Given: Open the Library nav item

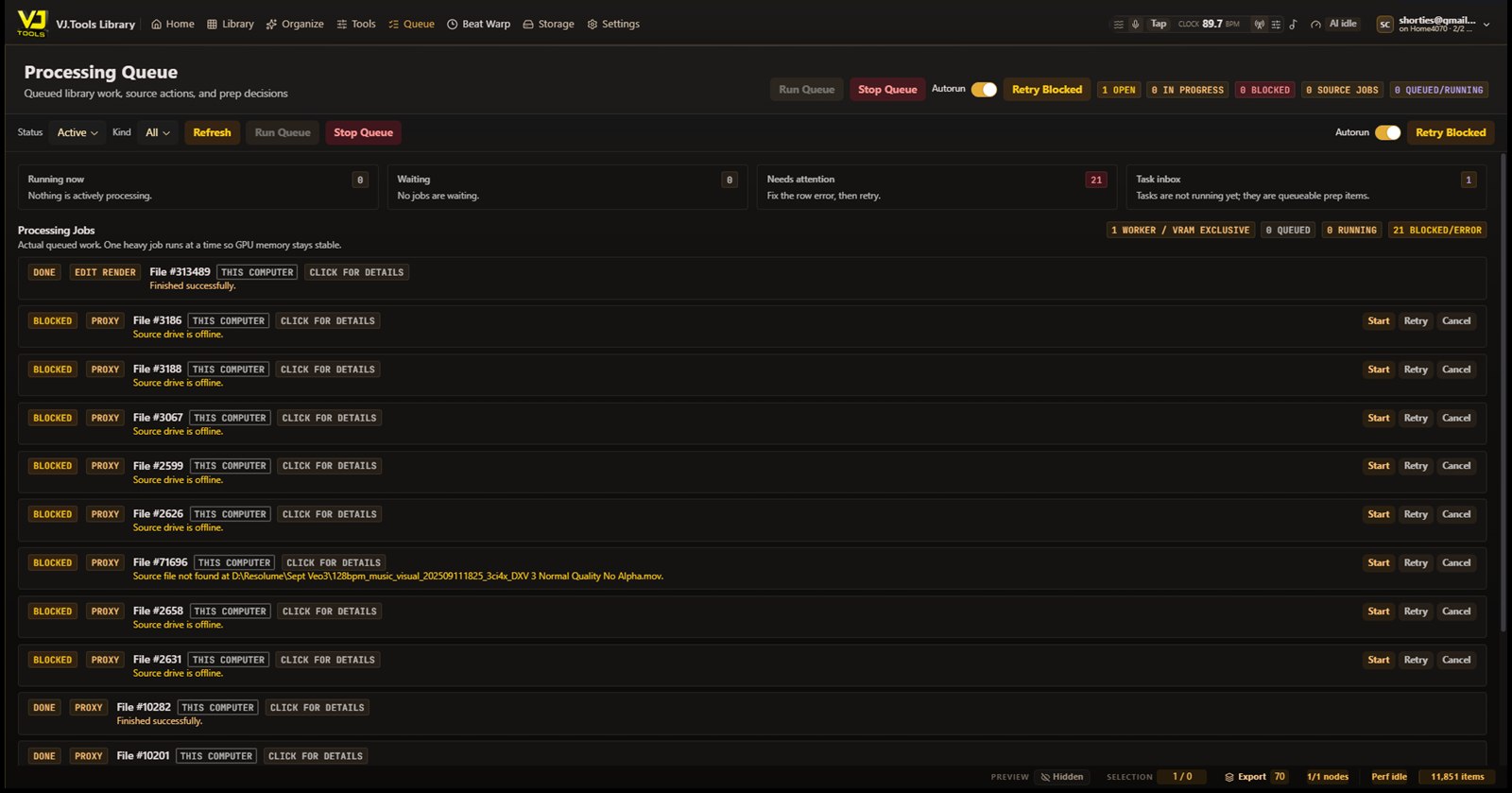Looking at the screenshot, I should click(231, 24).
